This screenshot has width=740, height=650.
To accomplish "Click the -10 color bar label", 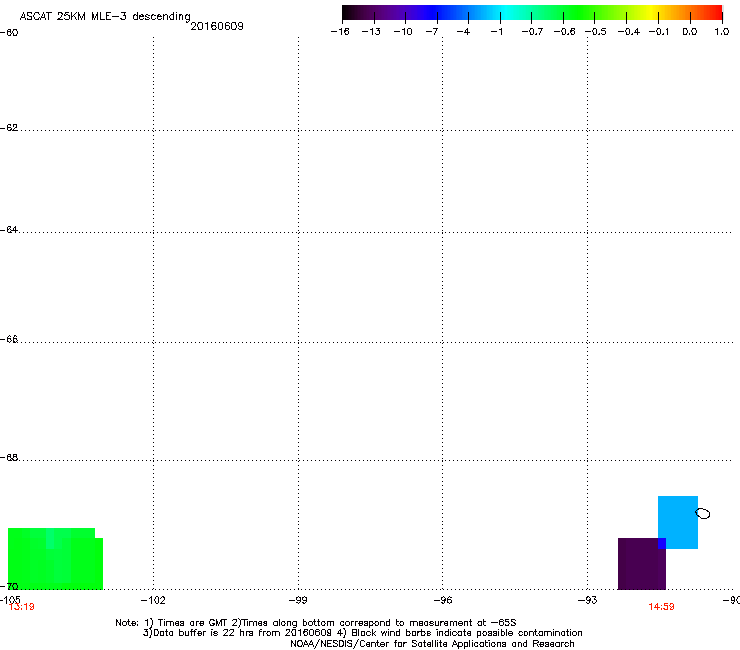I will (x=403, y=32).
